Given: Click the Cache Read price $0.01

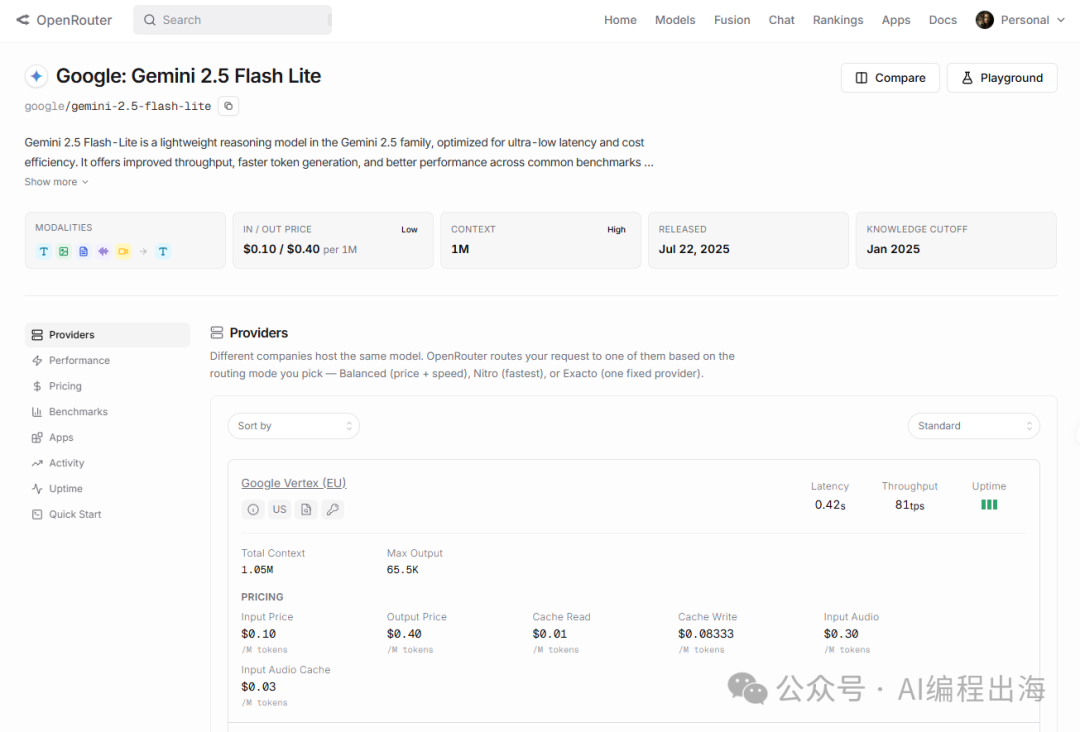Looking at the screenshot, I should coord(550,634).
